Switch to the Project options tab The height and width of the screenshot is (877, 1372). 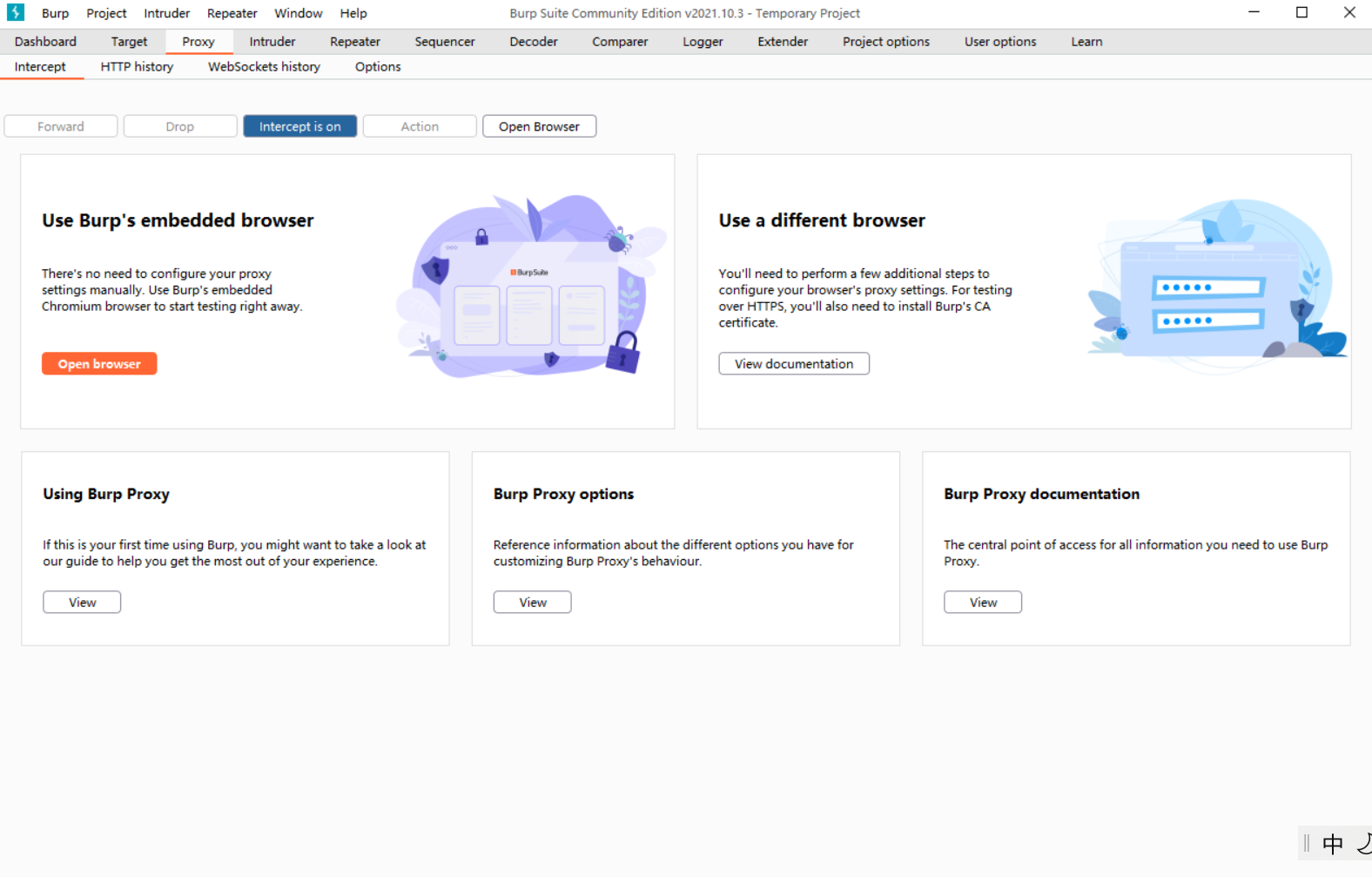[x=885, y=42]
